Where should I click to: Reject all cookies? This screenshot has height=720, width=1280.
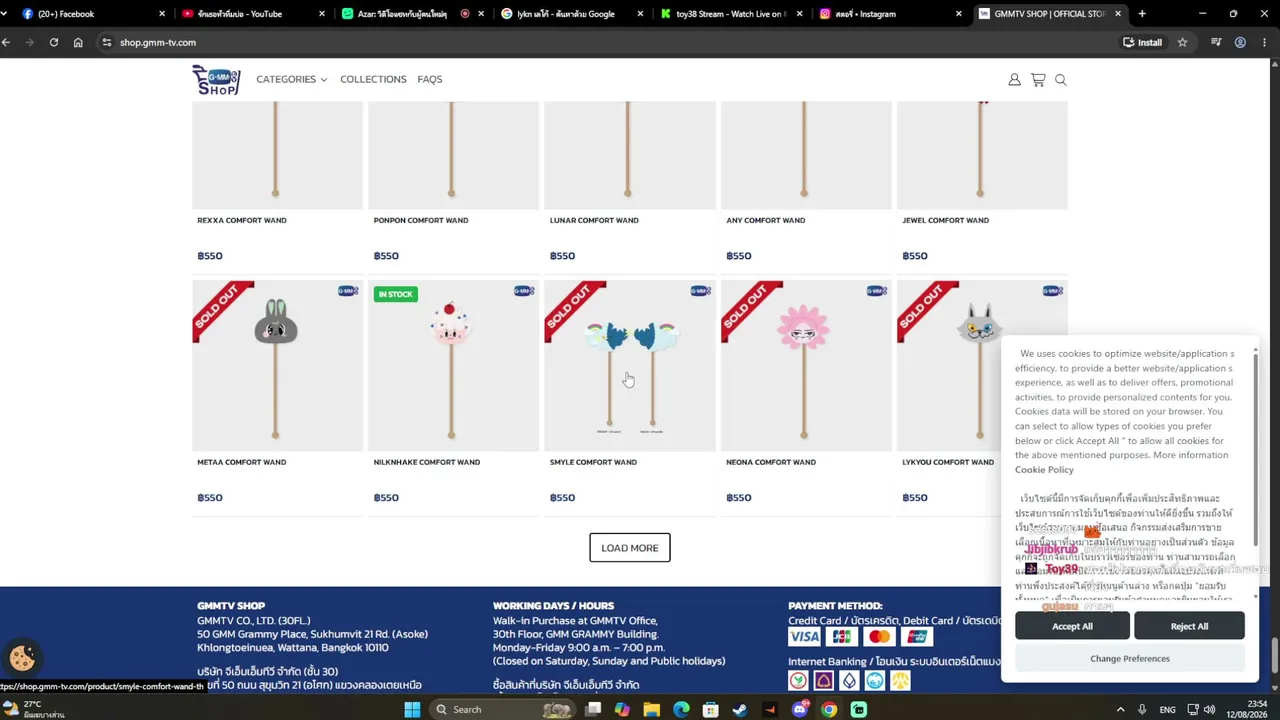(1189, 626)
